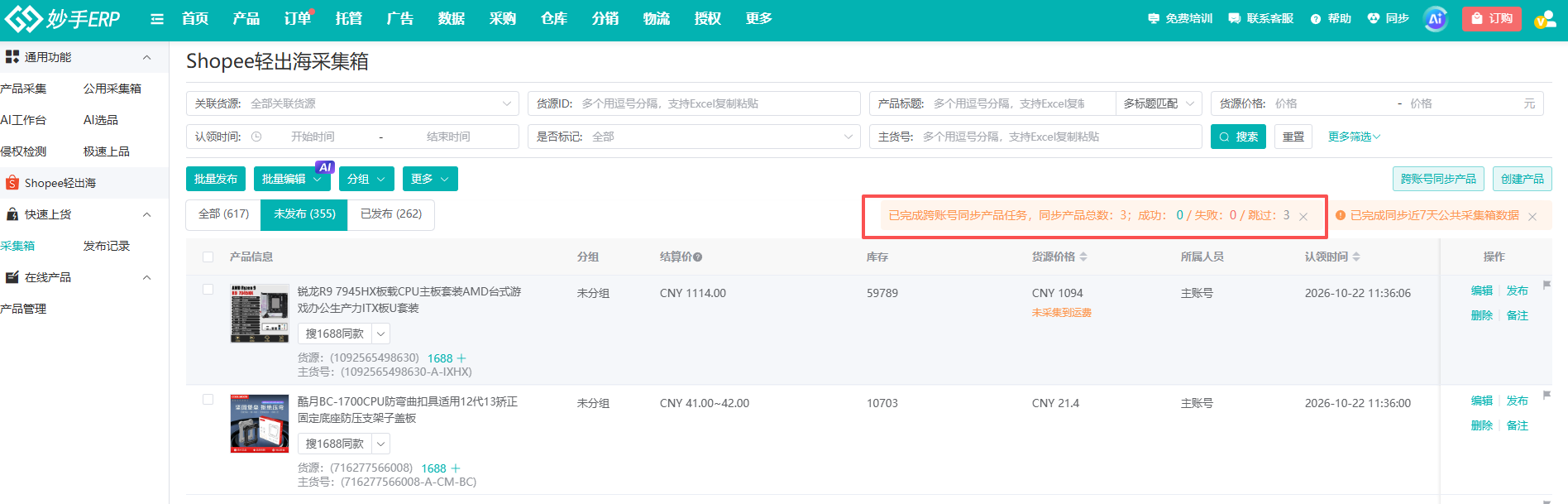Click the Shopee轻出海 sidebar item
1568x504 pixels.
(x=84, y=183)
